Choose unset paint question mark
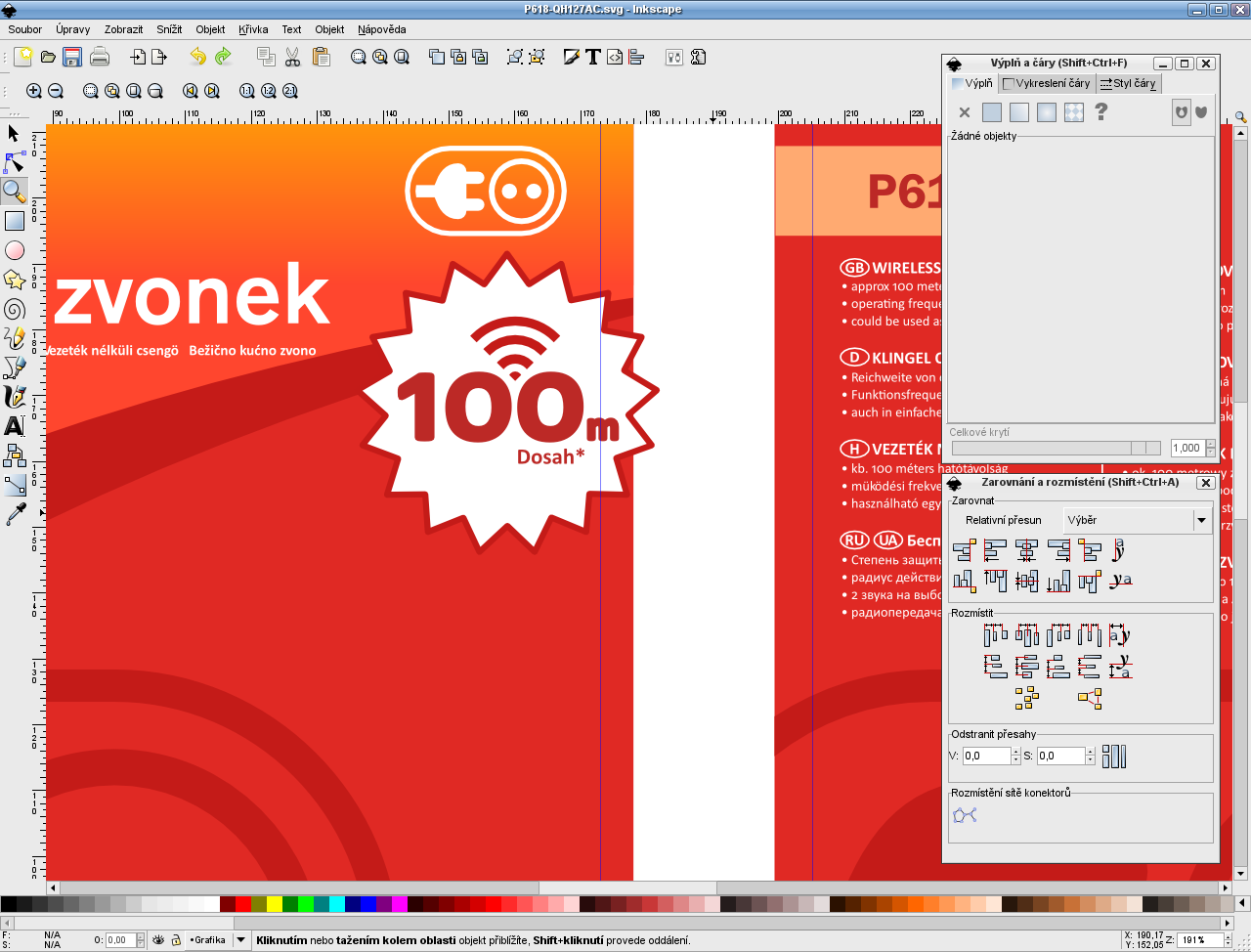This screenshot has height=952, width=1251. tap(1101, 112)
